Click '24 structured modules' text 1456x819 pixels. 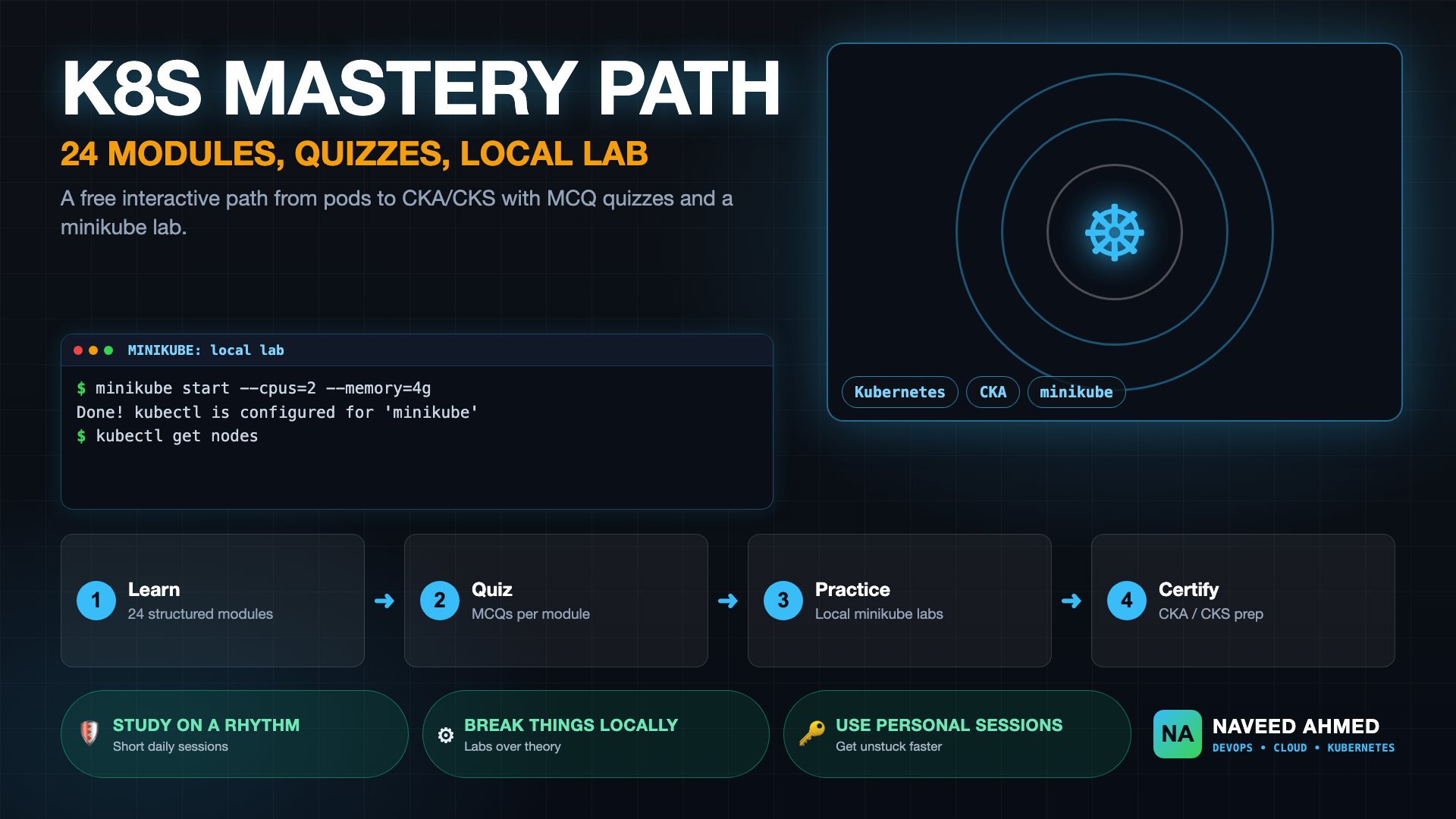click(200, 613)
